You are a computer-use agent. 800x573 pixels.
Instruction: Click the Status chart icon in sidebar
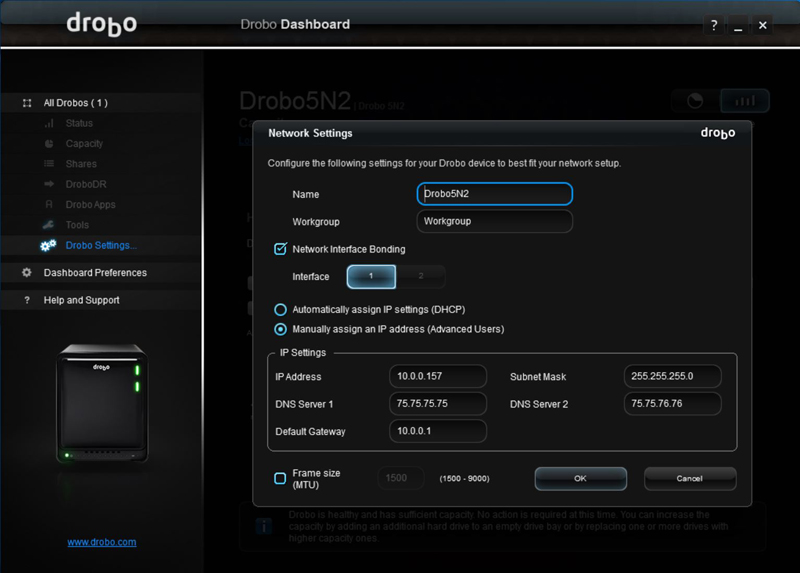tap(49, 123)
